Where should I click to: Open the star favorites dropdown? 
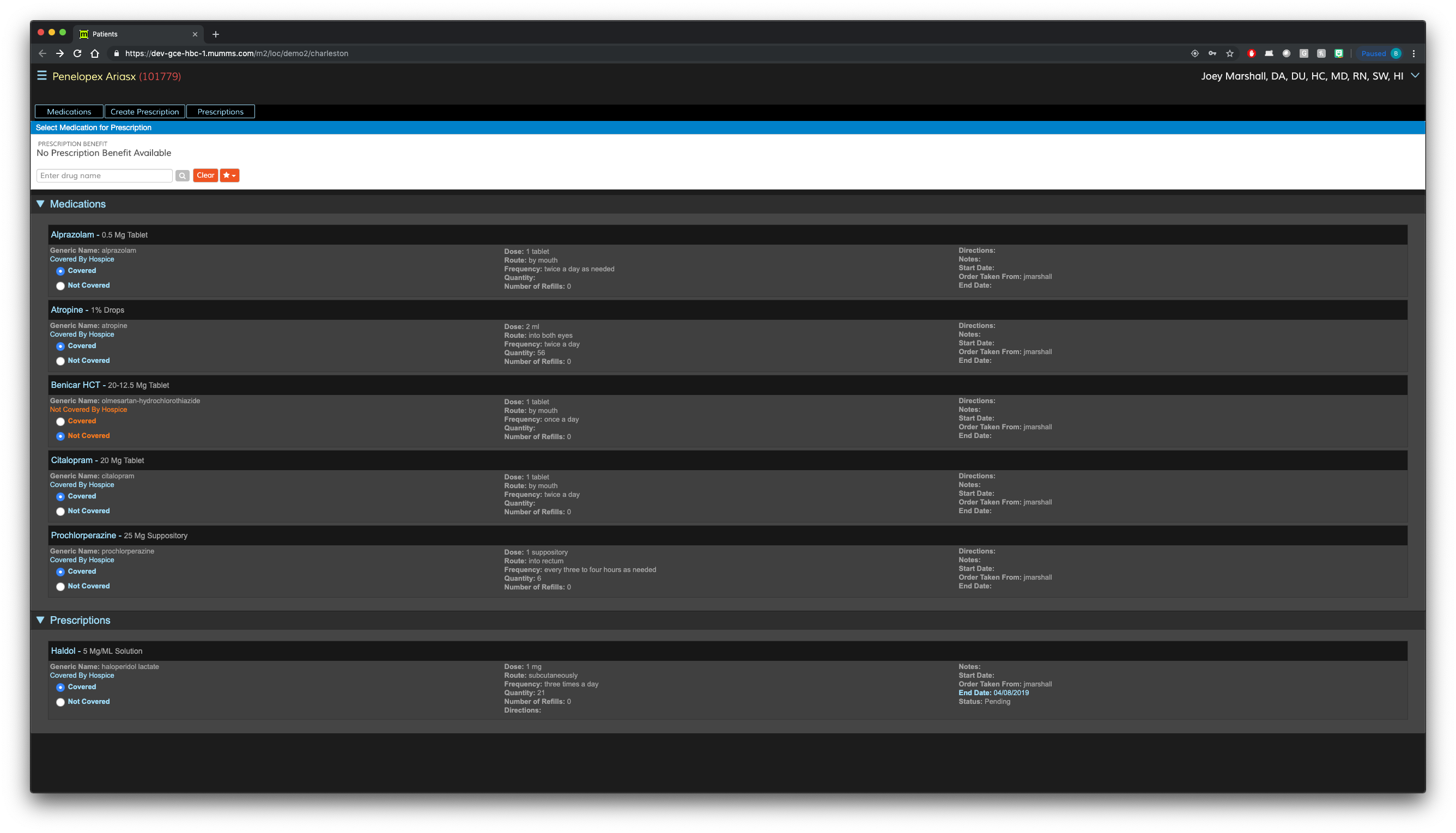(x=229, y=175)
